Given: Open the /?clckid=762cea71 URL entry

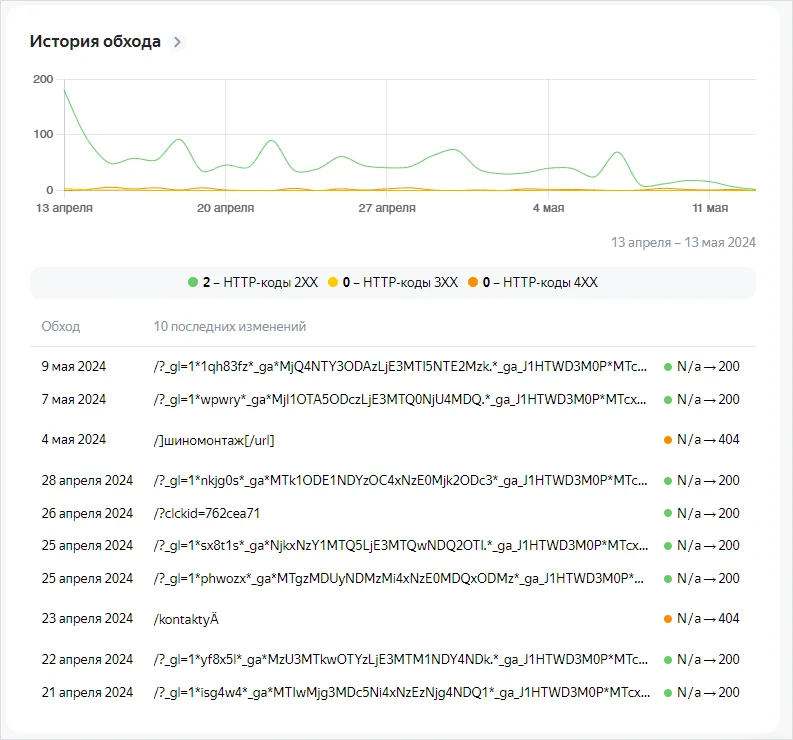Looking at the screenshot, I should point(207,514).
